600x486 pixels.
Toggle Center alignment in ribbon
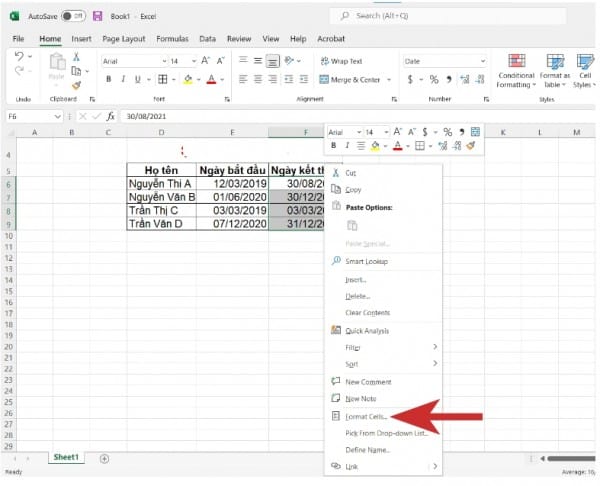click(258, 79)
